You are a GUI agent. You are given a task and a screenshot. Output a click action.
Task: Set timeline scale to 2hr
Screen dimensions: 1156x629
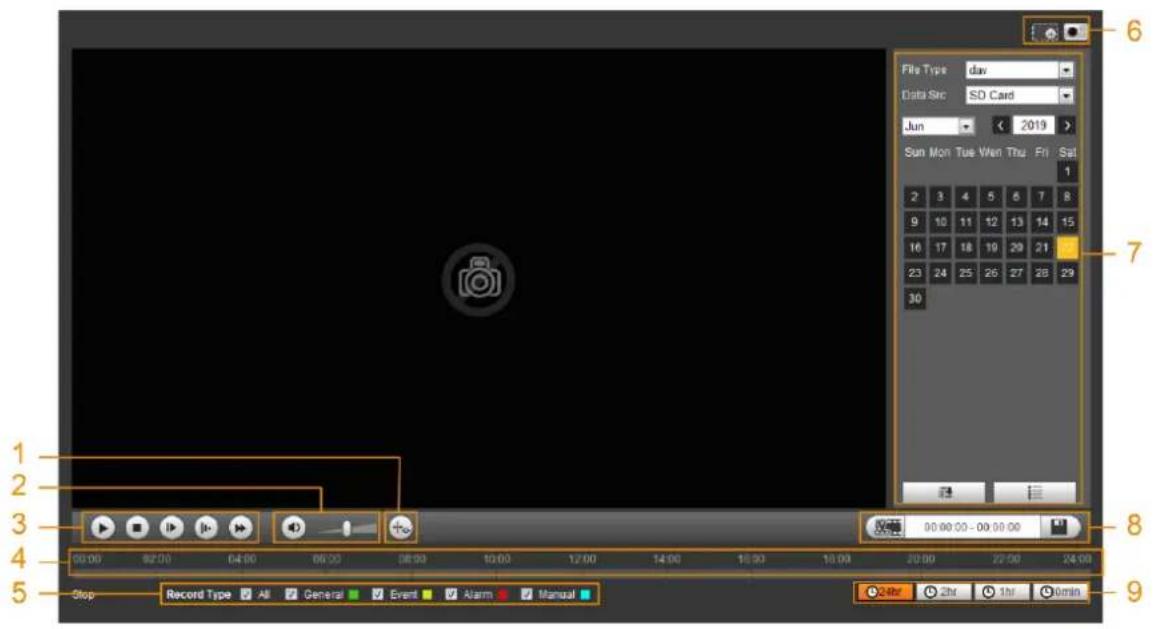[943, 592]
